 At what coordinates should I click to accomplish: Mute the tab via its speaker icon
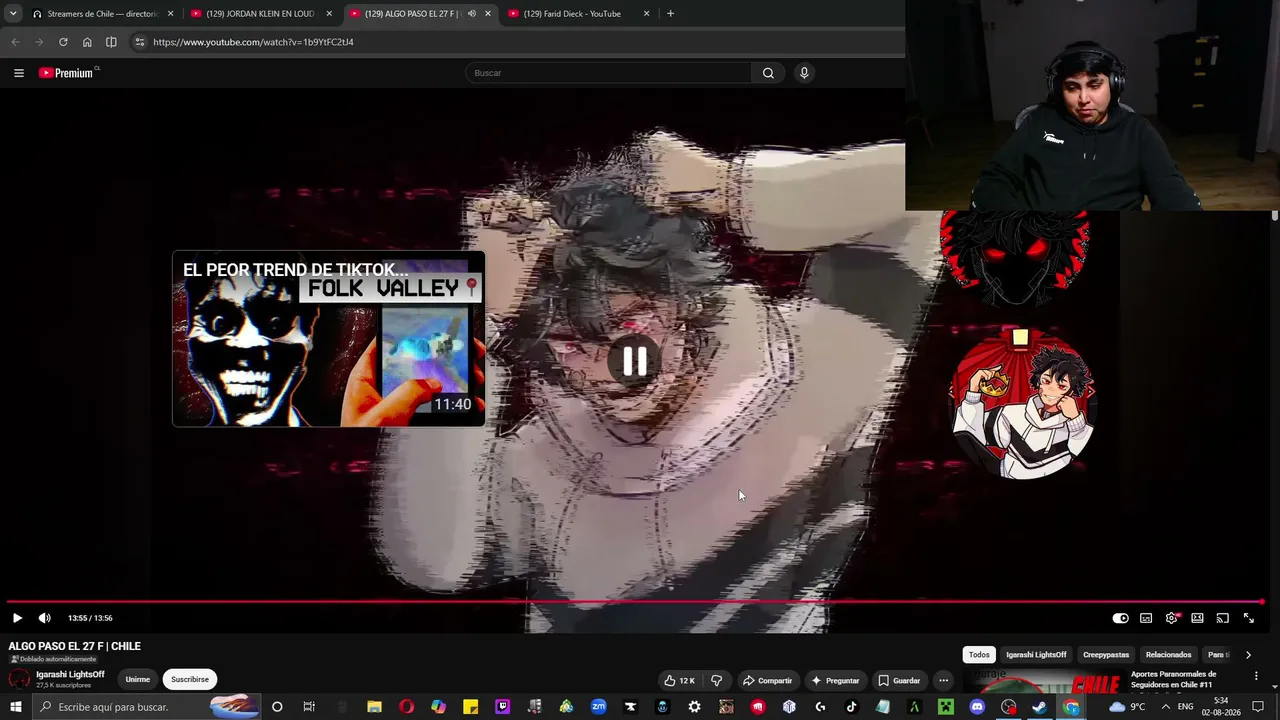pos(472,14)
